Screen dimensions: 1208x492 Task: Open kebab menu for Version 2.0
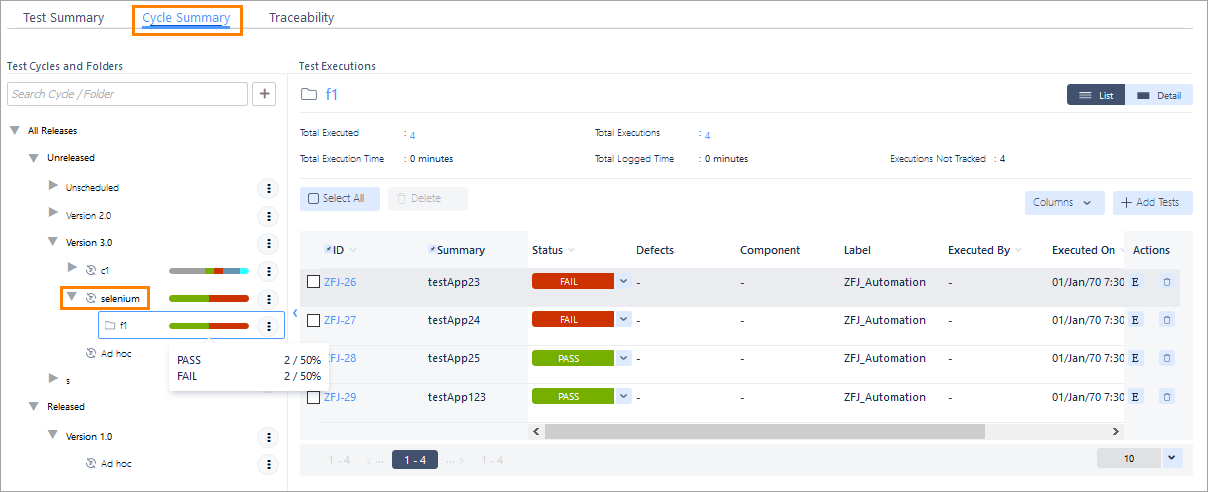tap(267, 216)
